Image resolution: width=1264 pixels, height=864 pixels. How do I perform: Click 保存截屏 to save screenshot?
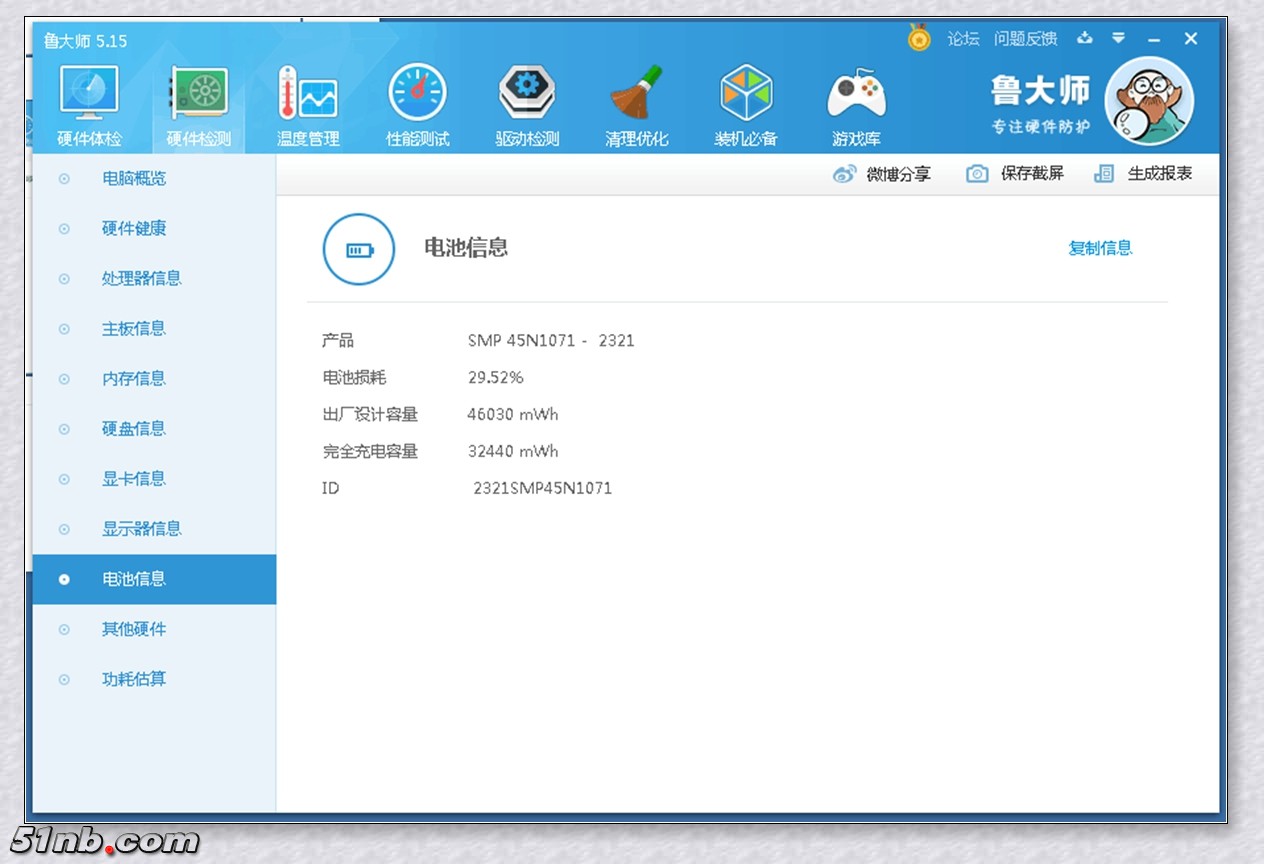click(x=1015, y=174)
